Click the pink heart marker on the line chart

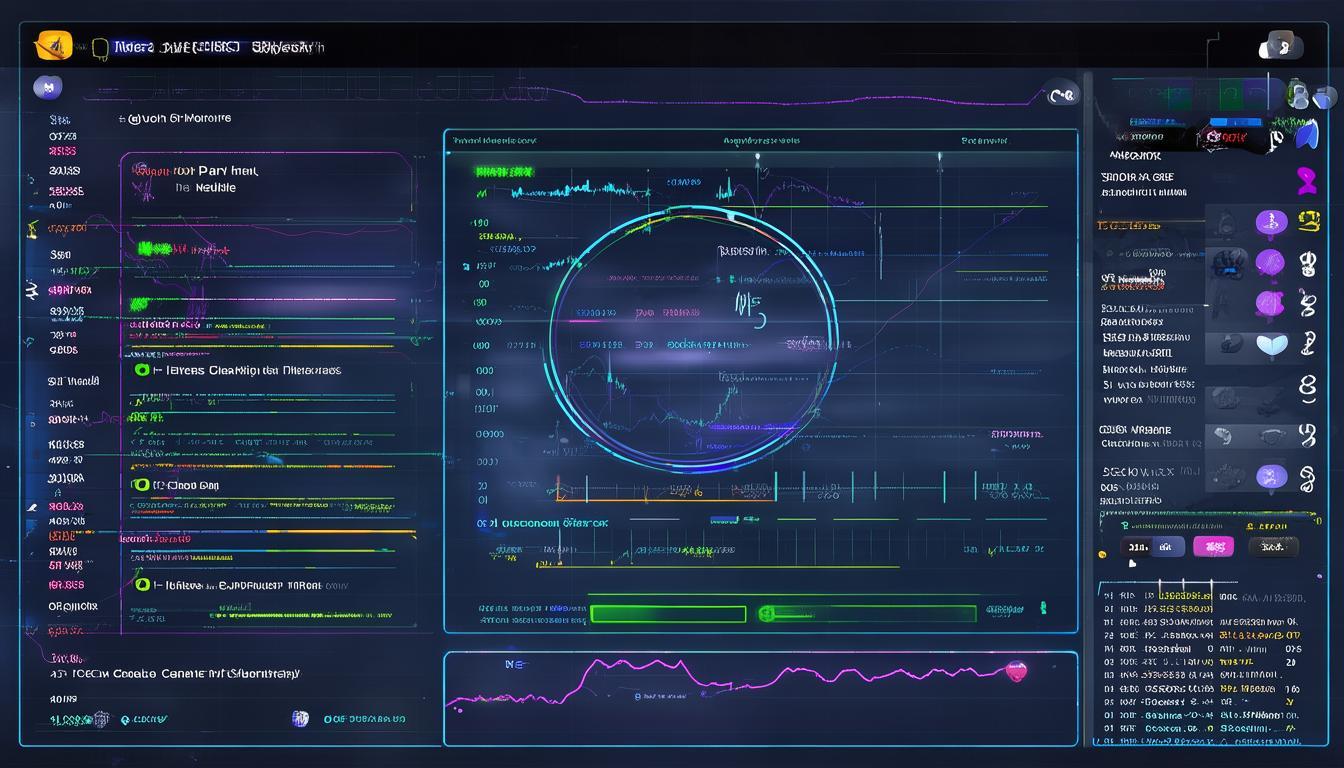click(x=1016, y=671)
